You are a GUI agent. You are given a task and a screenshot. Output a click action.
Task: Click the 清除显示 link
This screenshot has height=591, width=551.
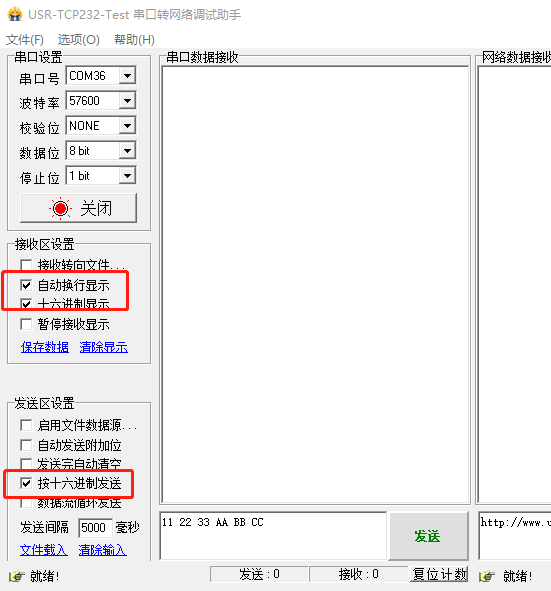[x=104, y=347]
